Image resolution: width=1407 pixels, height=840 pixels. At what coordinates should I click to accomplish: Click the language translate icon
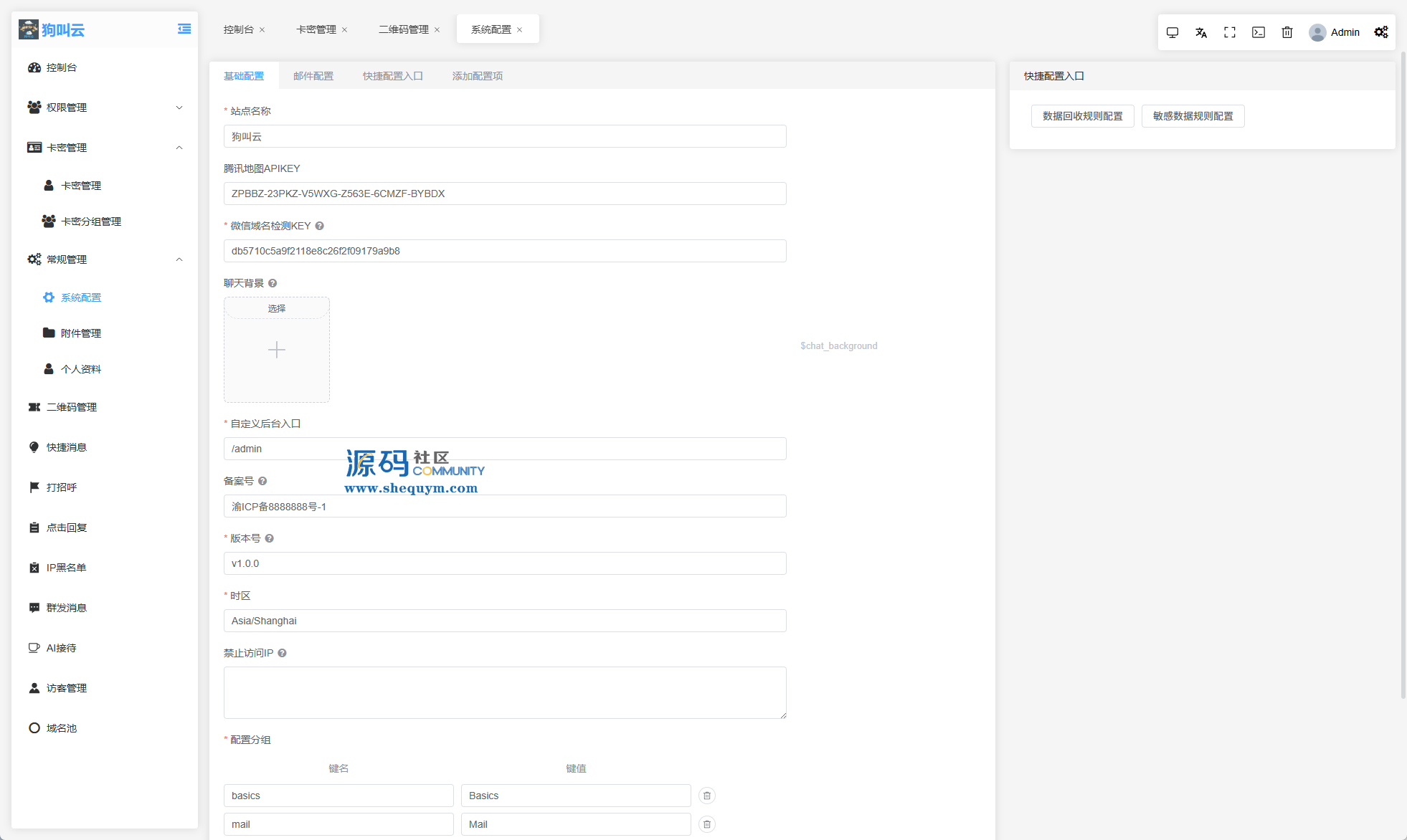pyautogui.click(x=1201, y=32)
